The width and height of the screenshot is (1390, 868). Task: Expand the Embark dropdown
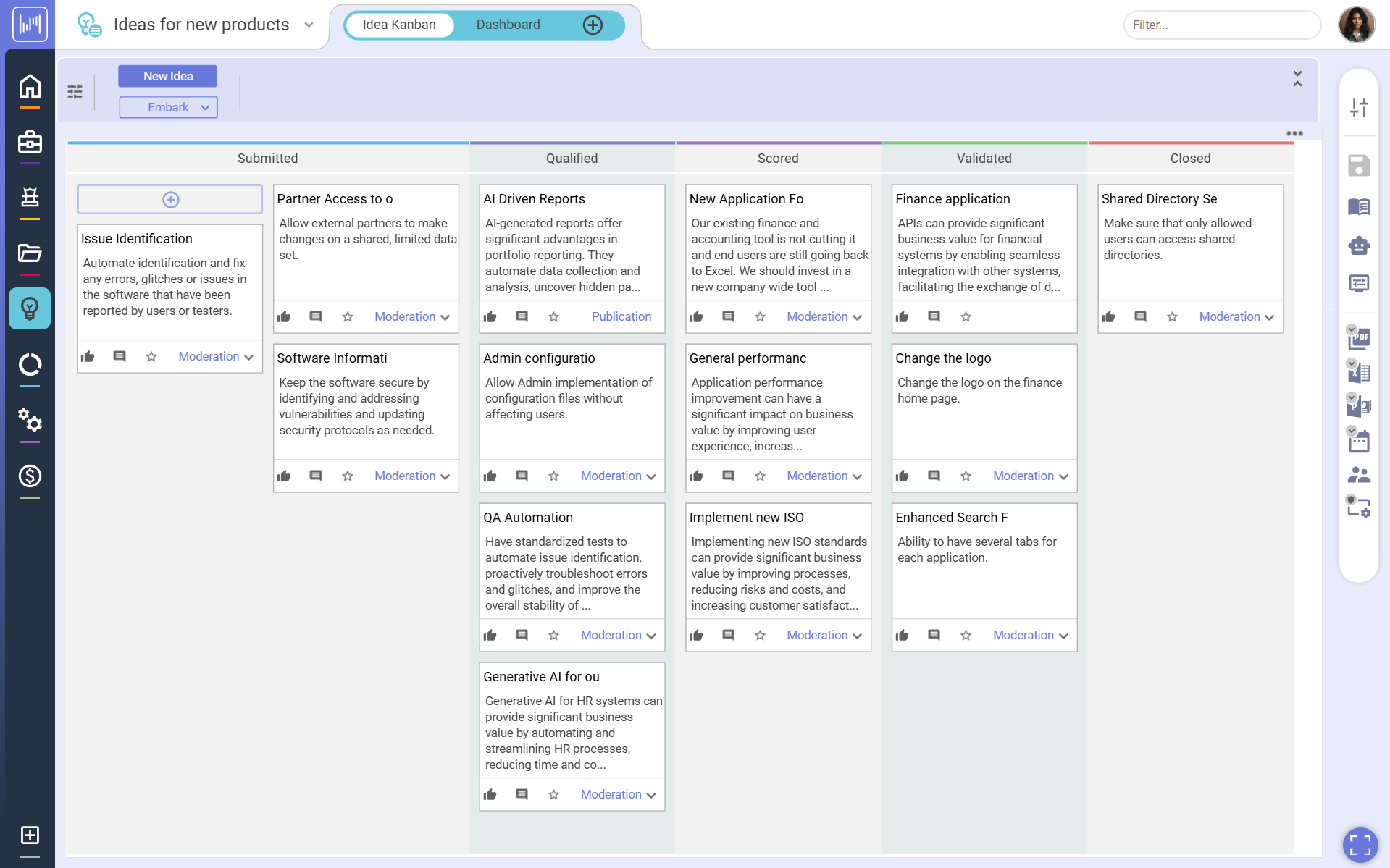168,107
